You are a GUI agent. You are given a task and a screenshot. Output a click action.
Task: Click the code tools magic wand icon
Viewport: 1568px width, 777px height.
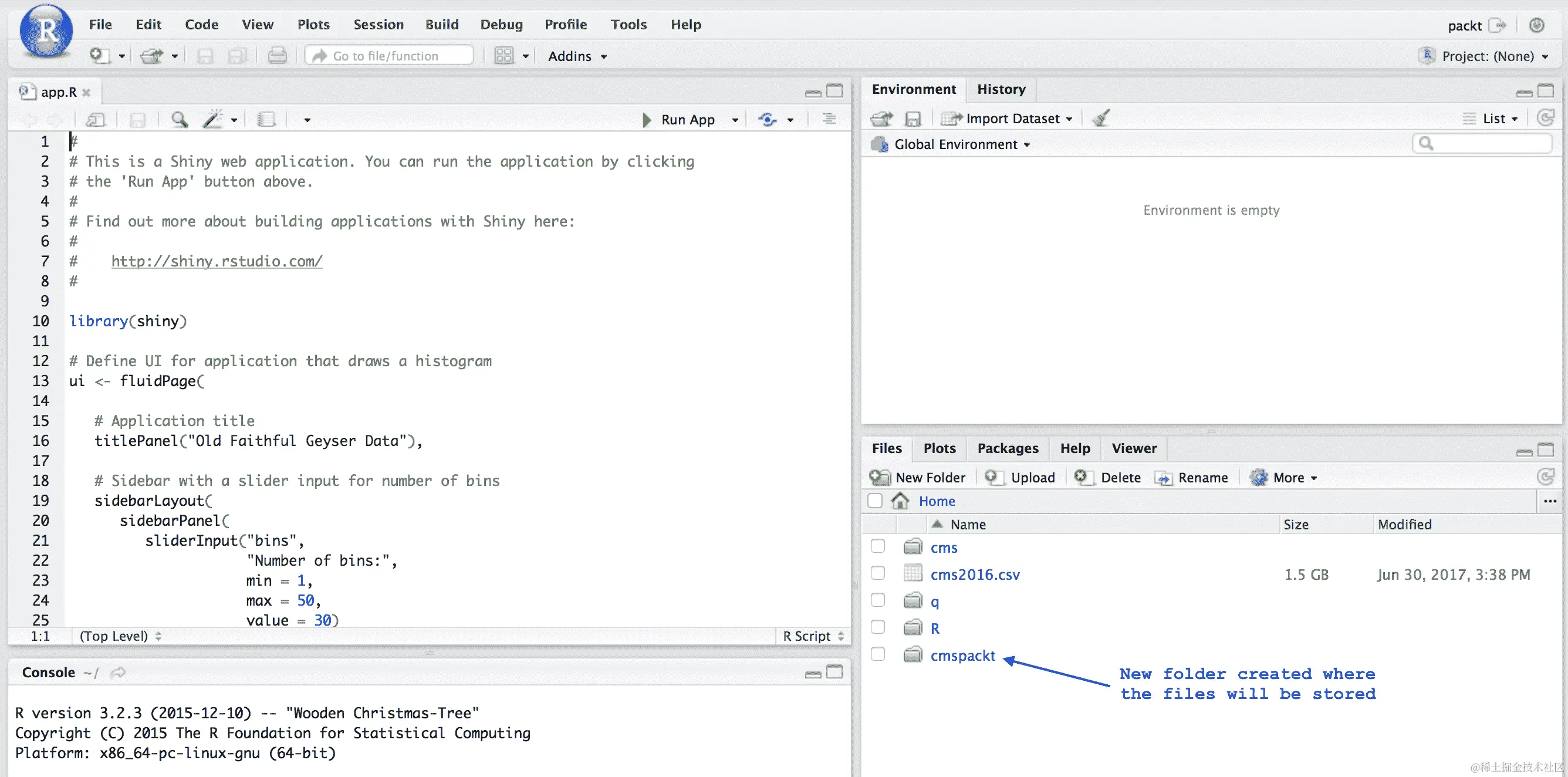point(213,119)
